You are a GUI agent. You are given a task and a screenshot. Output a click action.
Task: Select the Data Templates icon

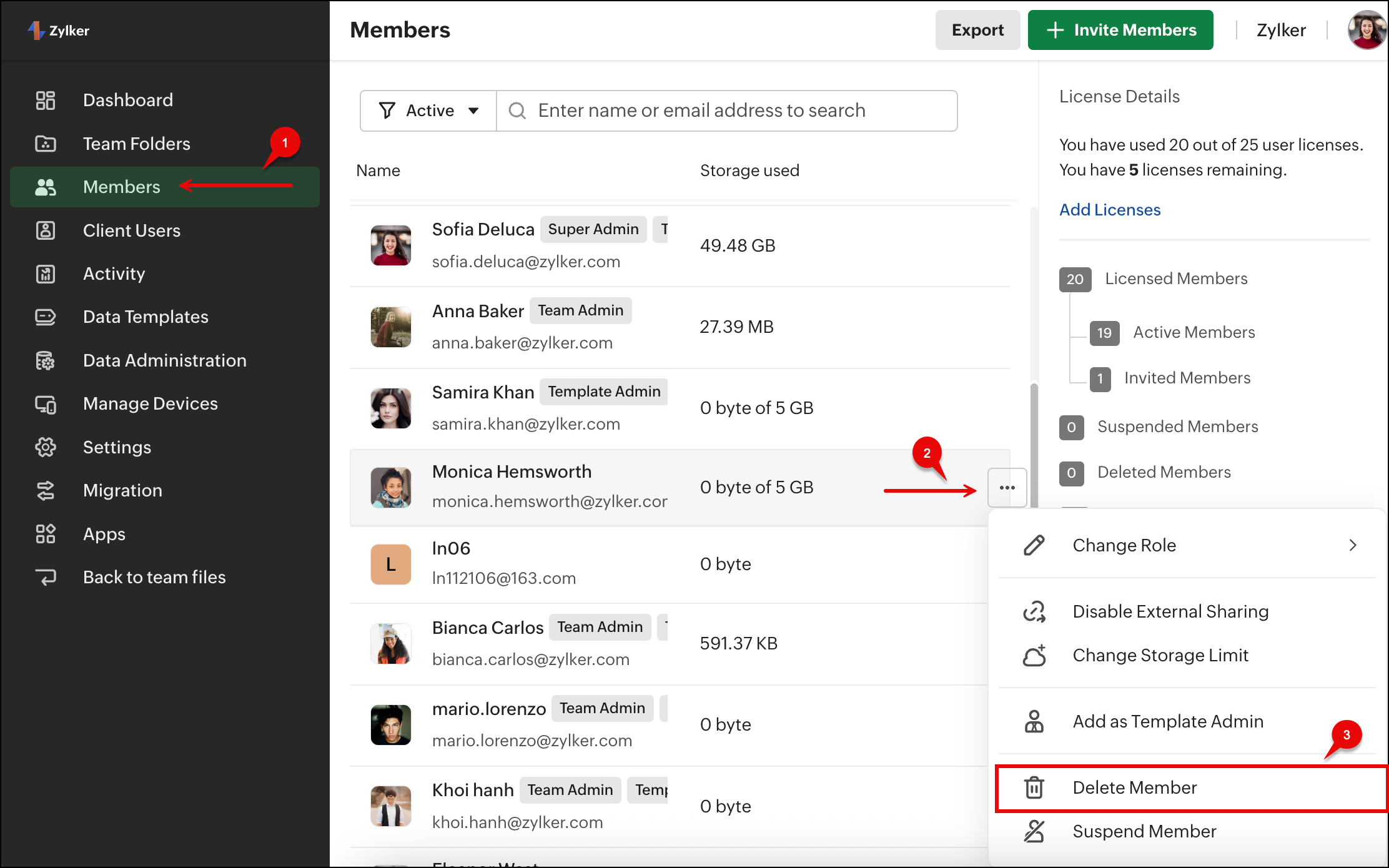click(45, 317)
